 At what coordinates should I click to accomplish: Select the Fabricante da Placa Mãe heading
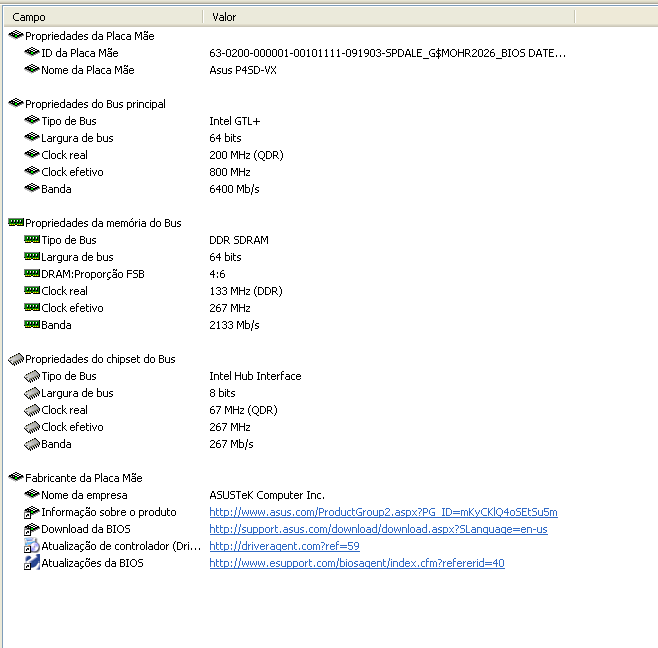pos(84,478)
